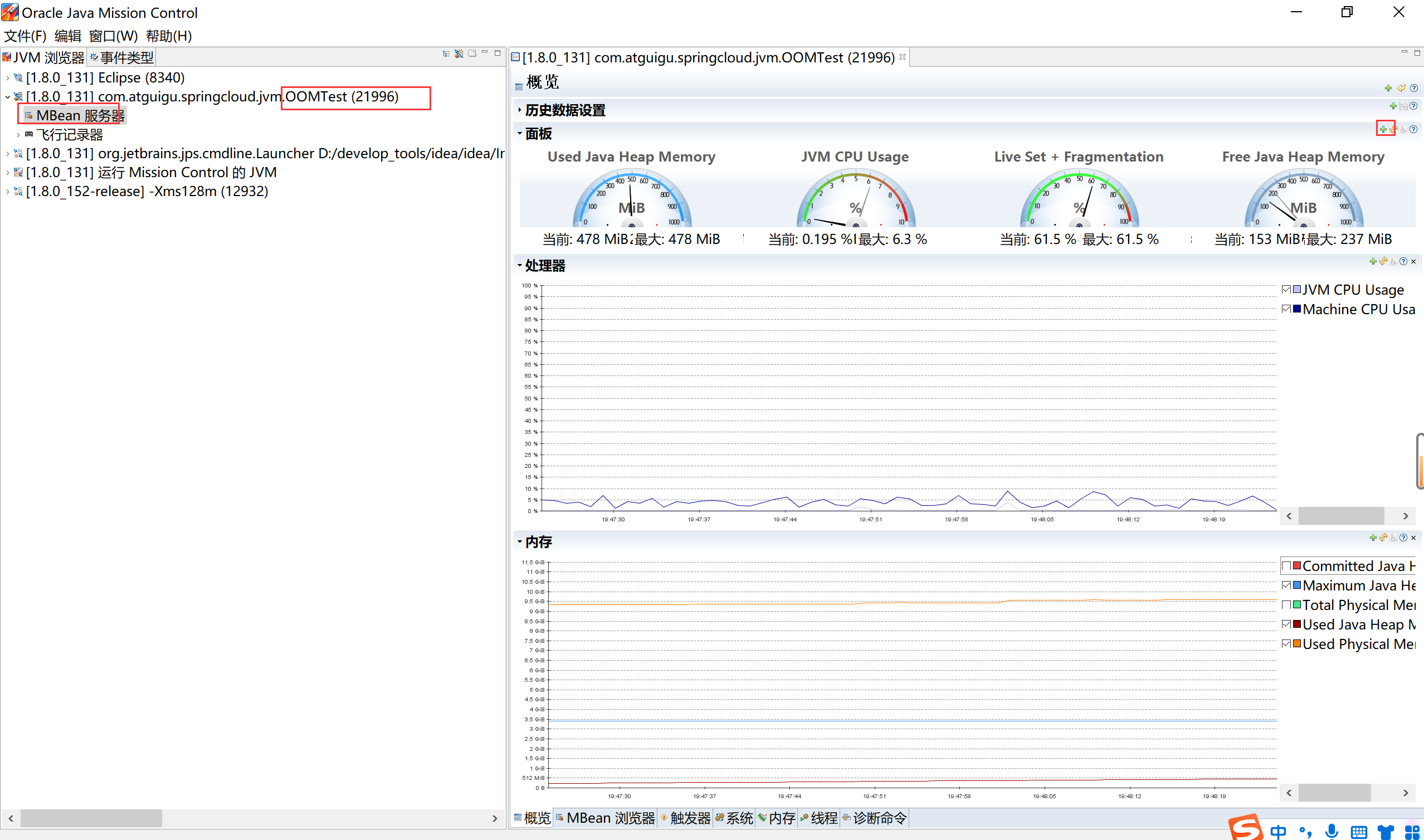
Task: Select MBean 服务器 tree item
Action: coord(74,115)
